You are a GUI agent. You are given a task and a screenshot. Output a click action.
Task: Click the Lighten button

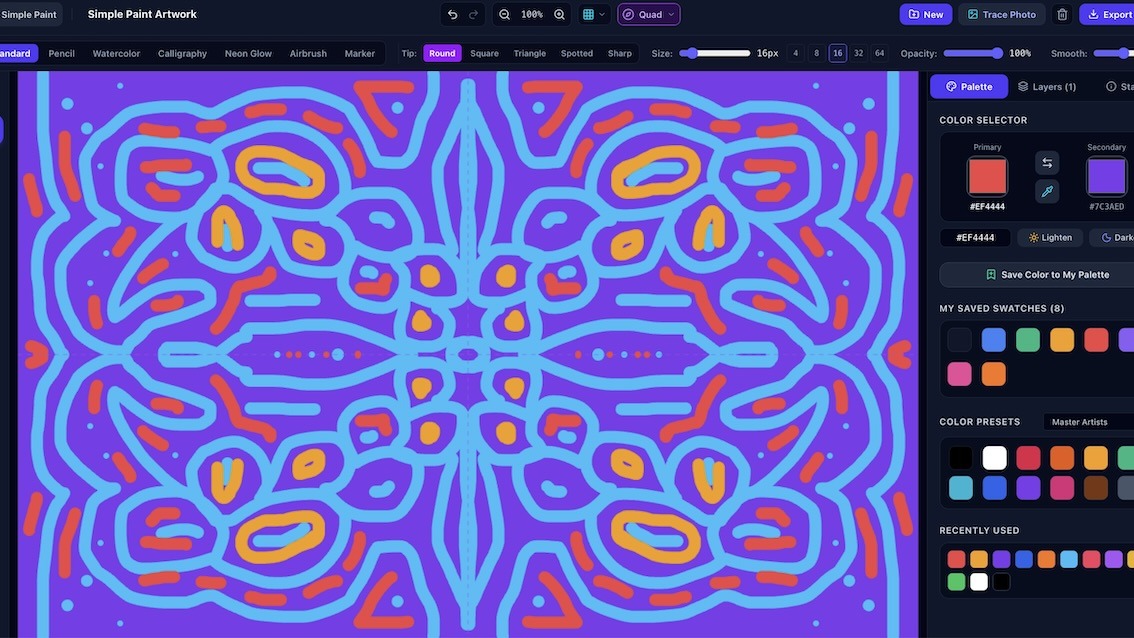[x=1050, y=237]
